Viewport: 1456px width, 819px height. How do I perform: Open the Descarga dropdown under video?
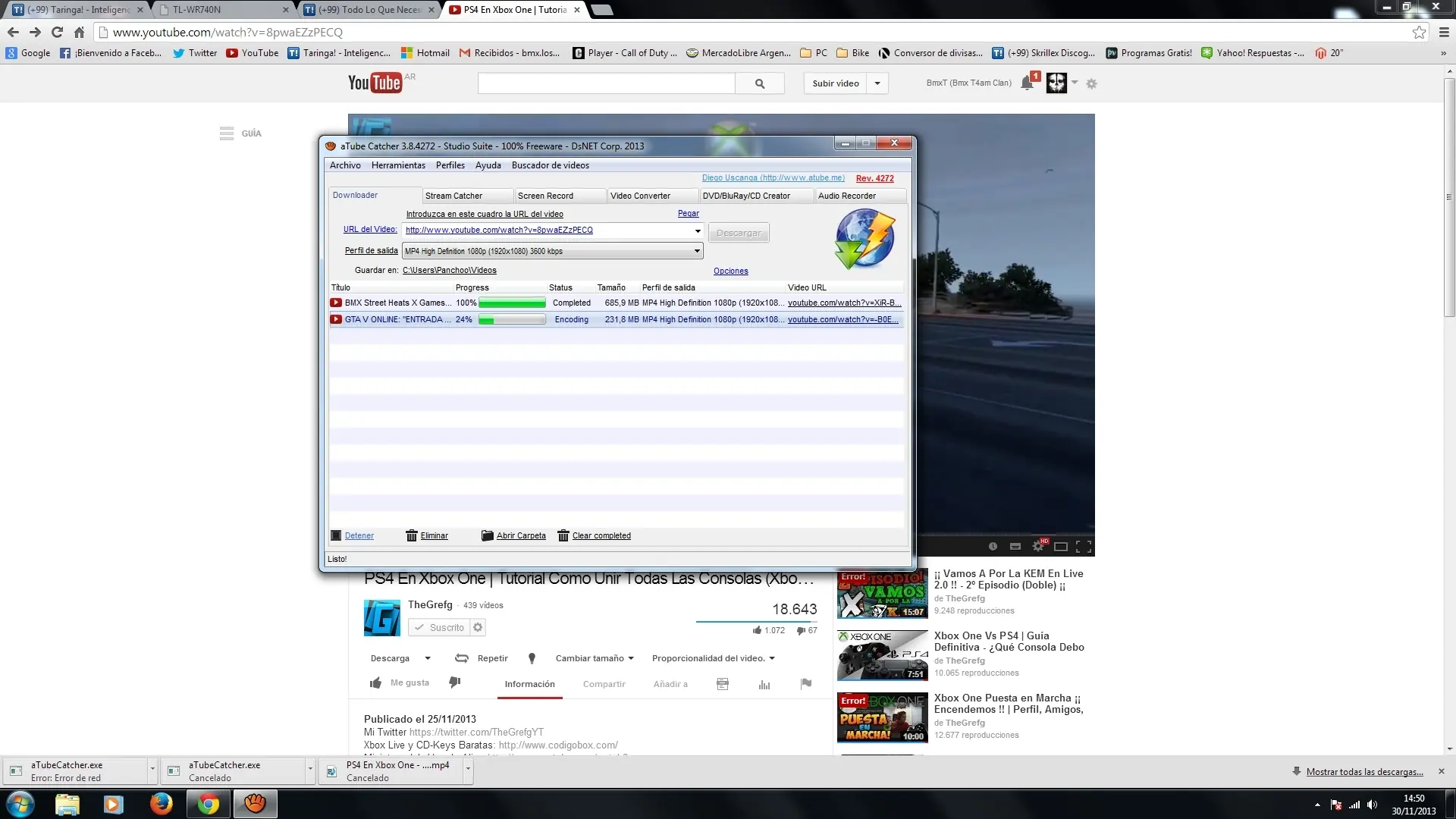click(x=400, y=658)
